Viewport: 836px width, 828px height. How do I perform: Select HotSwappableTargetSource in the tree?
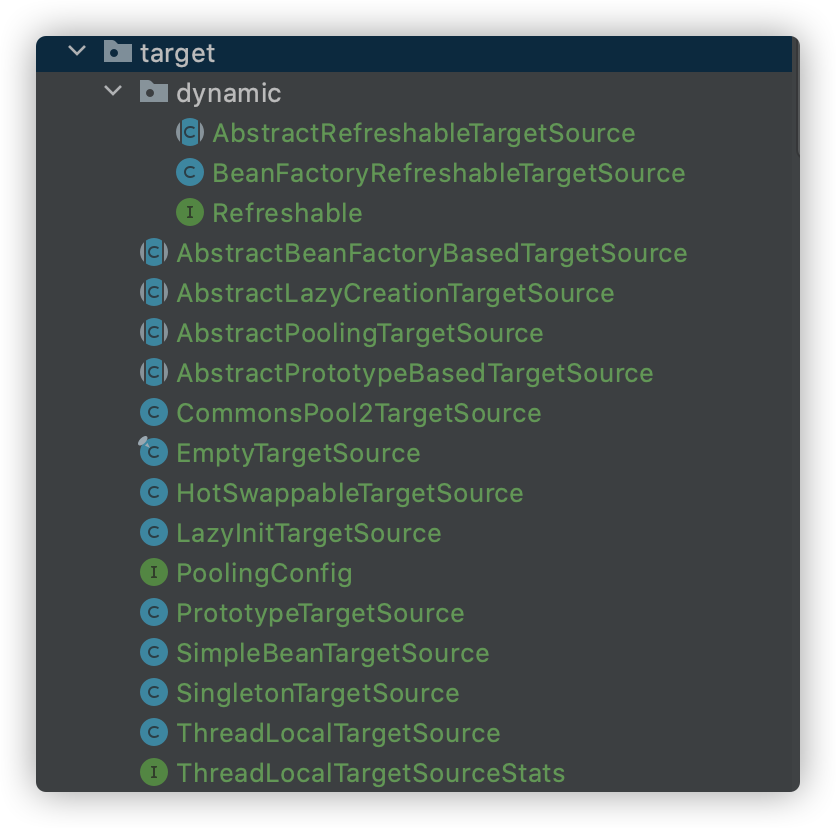pos(349,493)
